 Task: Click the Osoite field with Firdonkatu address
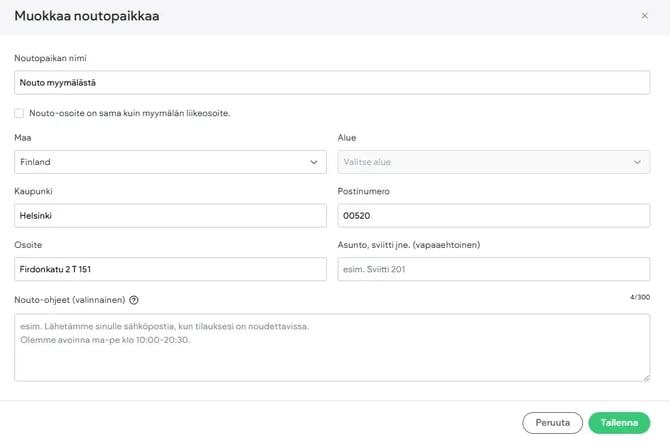point(170,269)
